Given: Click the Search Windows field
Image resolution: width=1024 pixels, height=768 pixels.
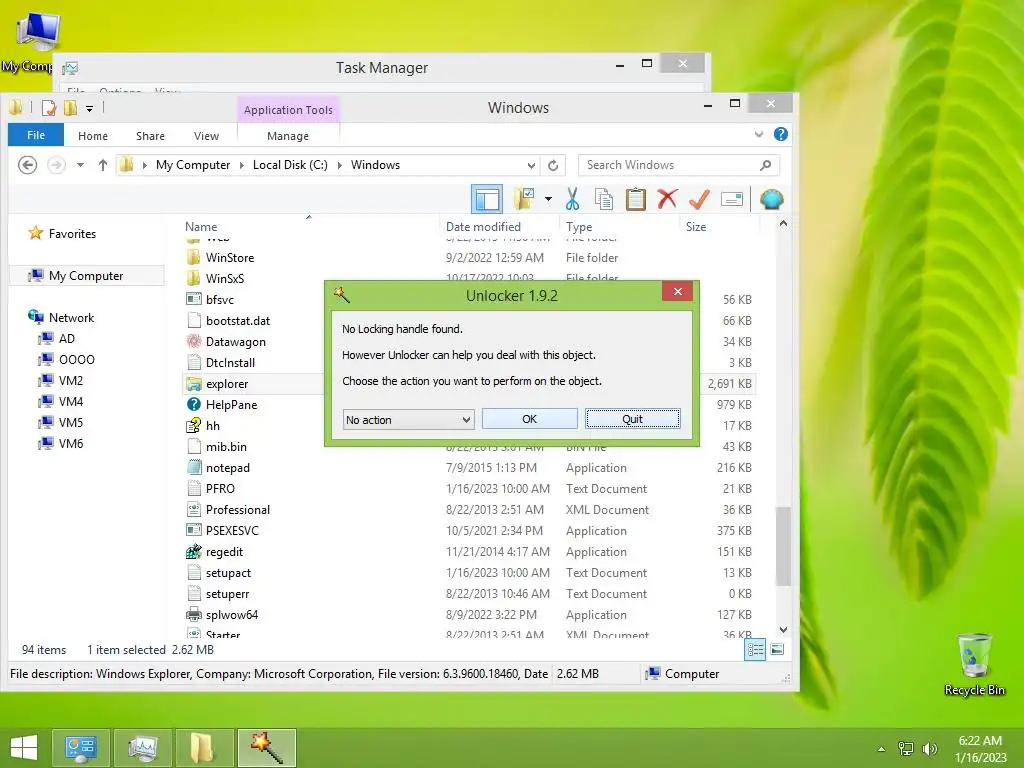Looking at the screenshot, I should coord(679,165).
